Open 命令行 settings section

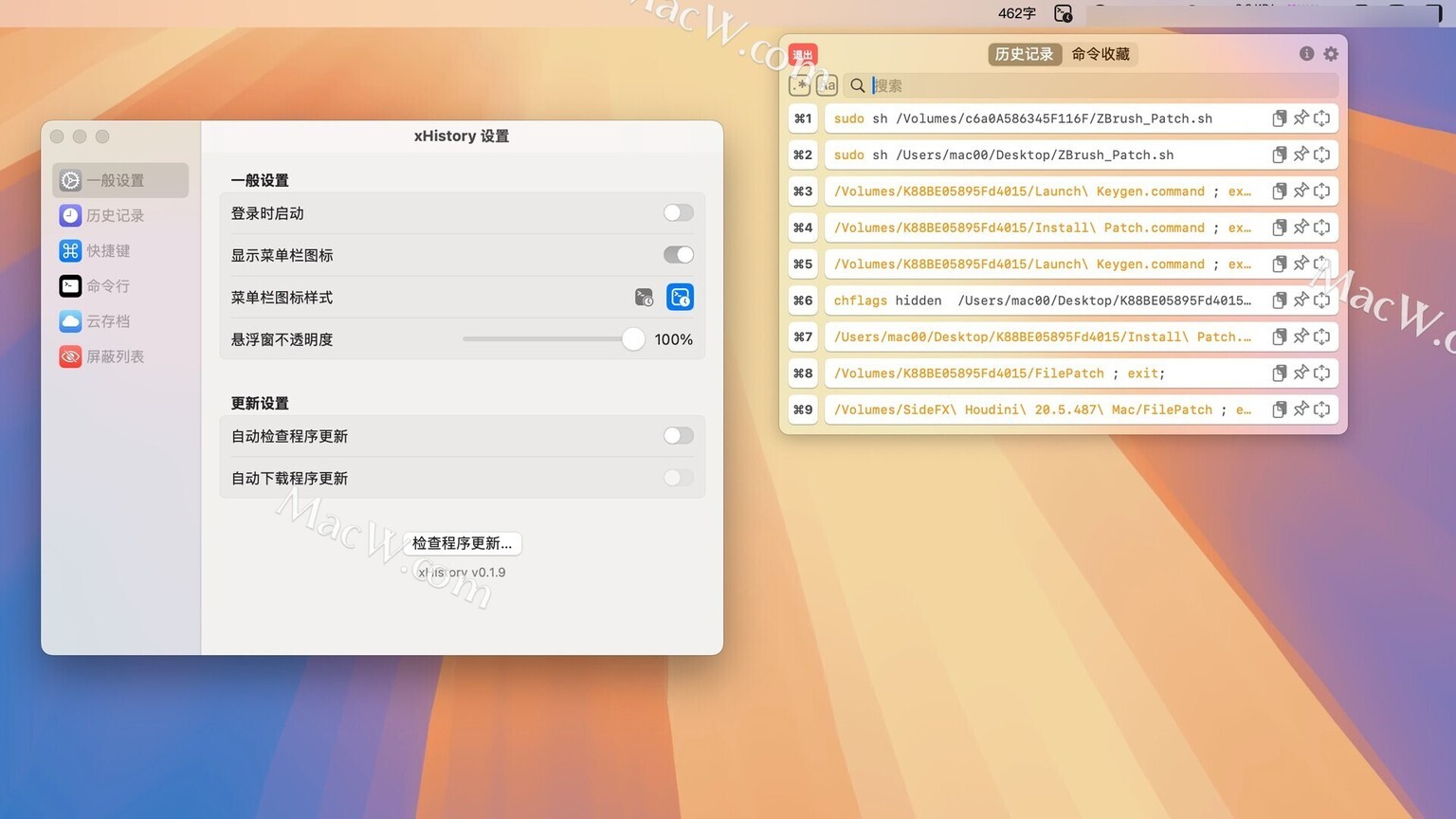tap(120, 285)
